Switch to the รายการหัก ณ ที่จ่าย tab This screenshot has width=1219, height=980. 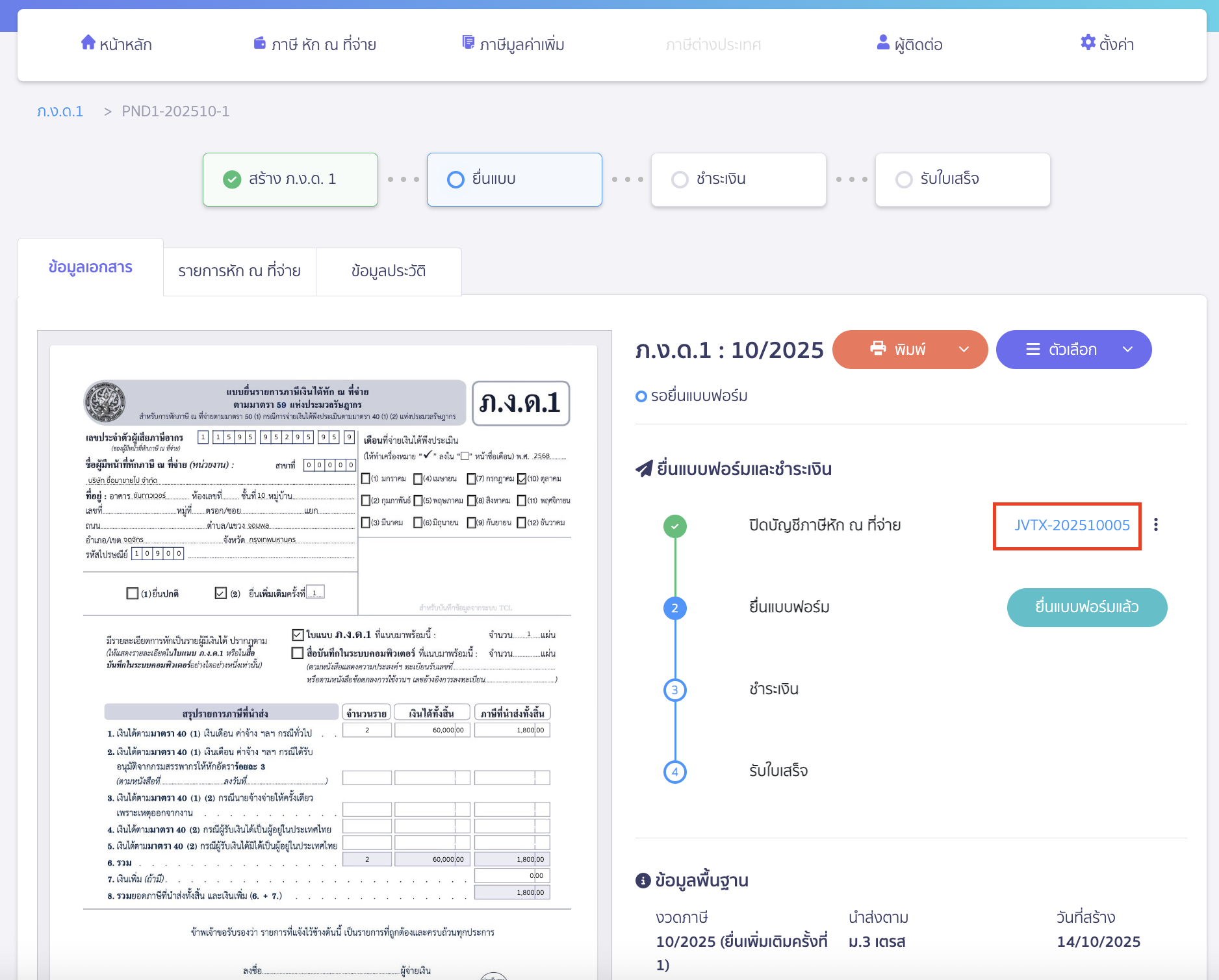point(238,271)
